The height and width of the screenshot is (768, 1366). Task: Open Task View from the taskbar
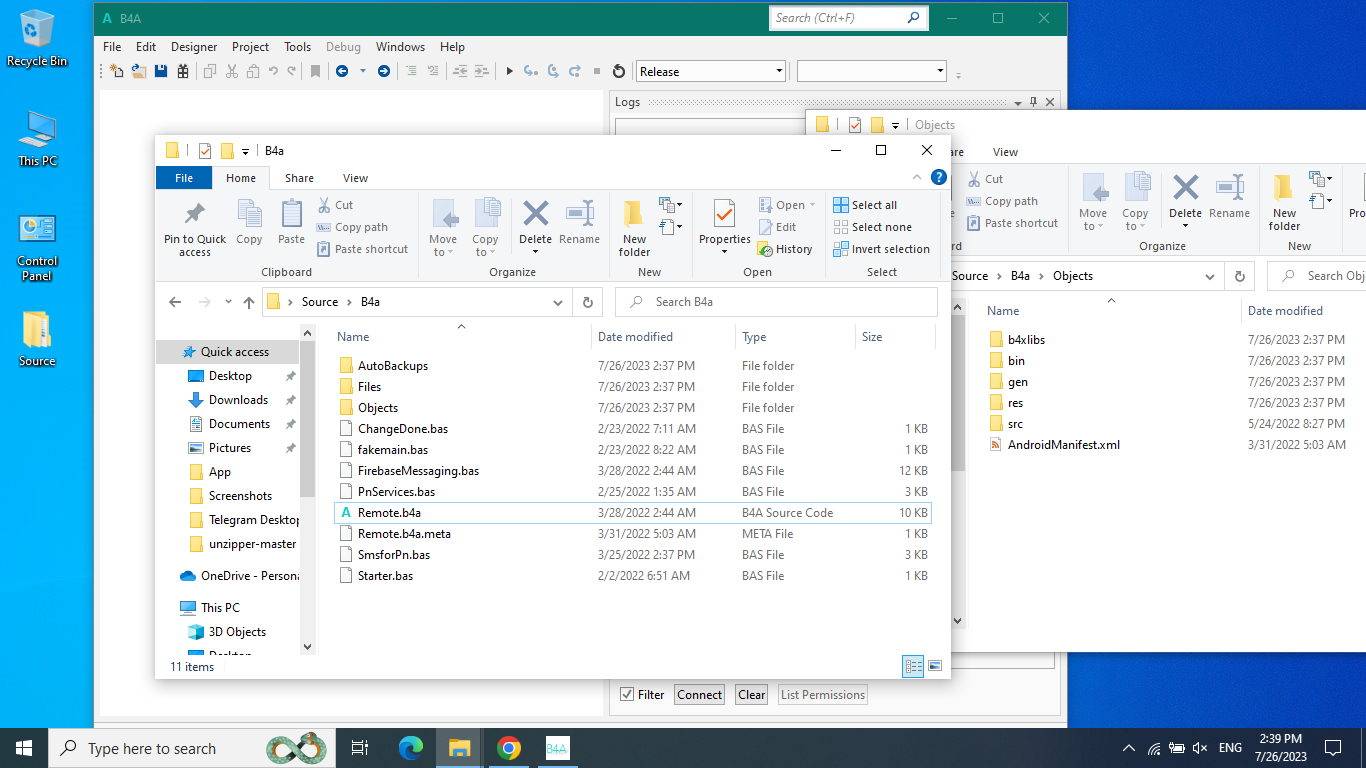360,748
